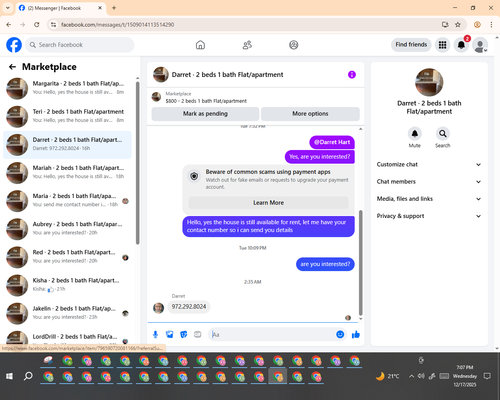Open Windows taskbar search
500x400 pixels.
pos(28,376)
